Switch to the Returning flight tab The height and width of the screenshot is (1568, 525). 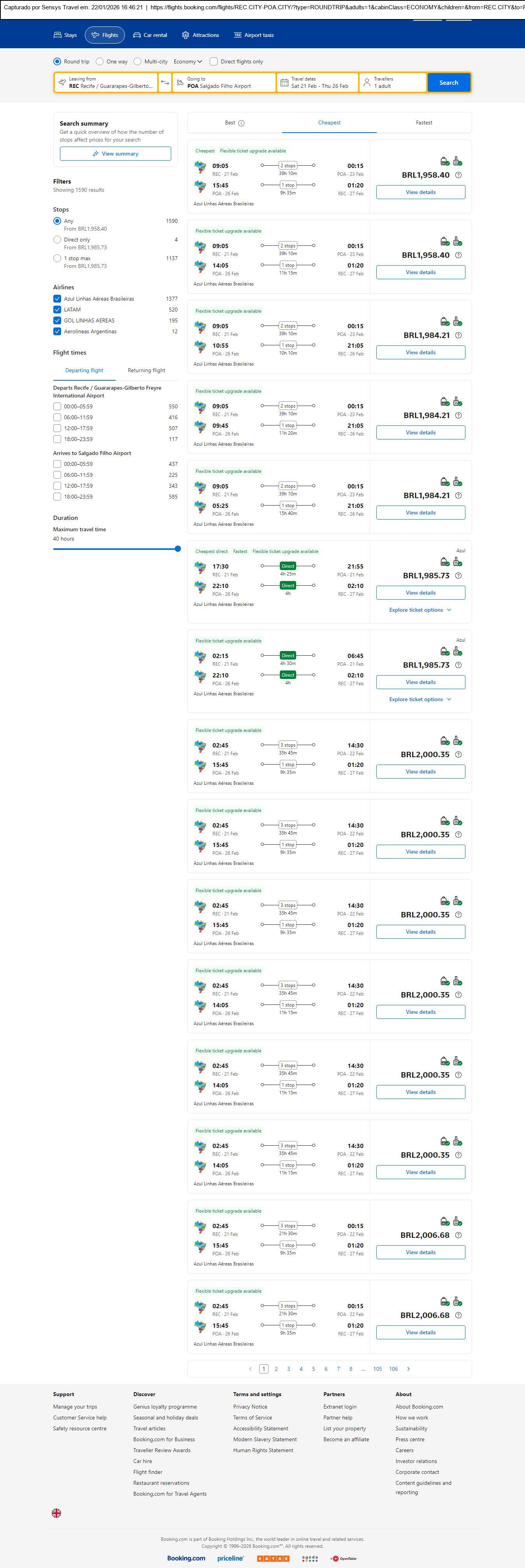(146, 371)
